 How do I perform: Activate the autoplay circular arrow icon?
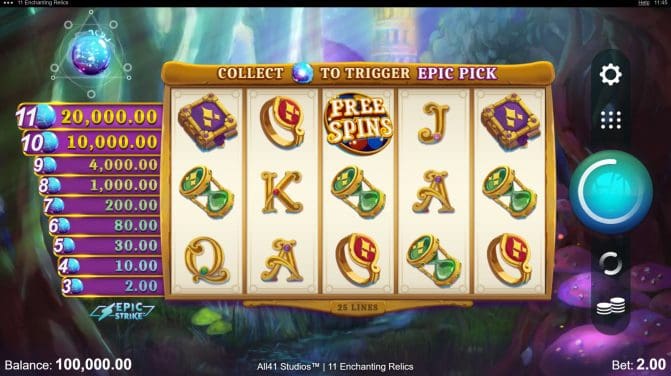pyautogui.click(x=610, y=263)
